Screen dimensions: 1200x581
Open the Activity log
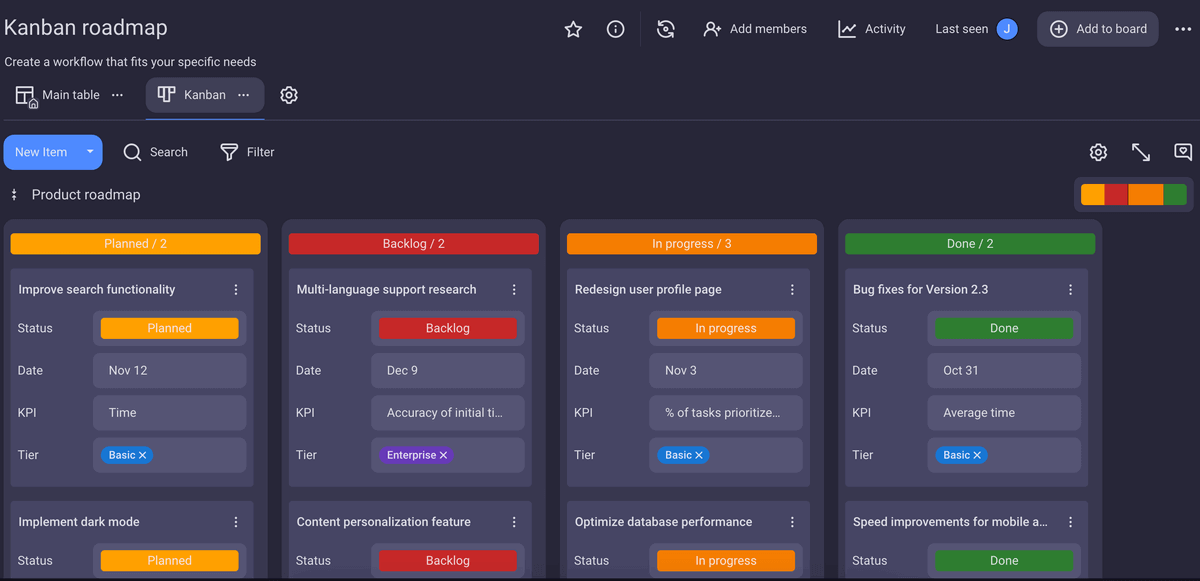tap(872, 29)
